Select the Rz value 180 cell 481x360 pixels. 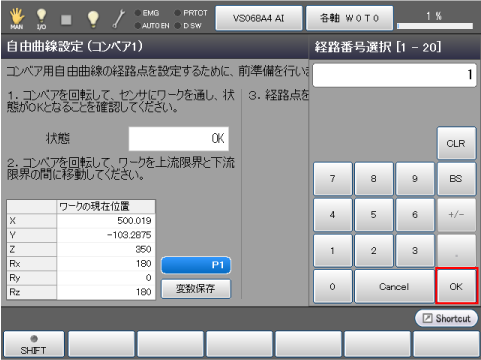coord(106,292)
